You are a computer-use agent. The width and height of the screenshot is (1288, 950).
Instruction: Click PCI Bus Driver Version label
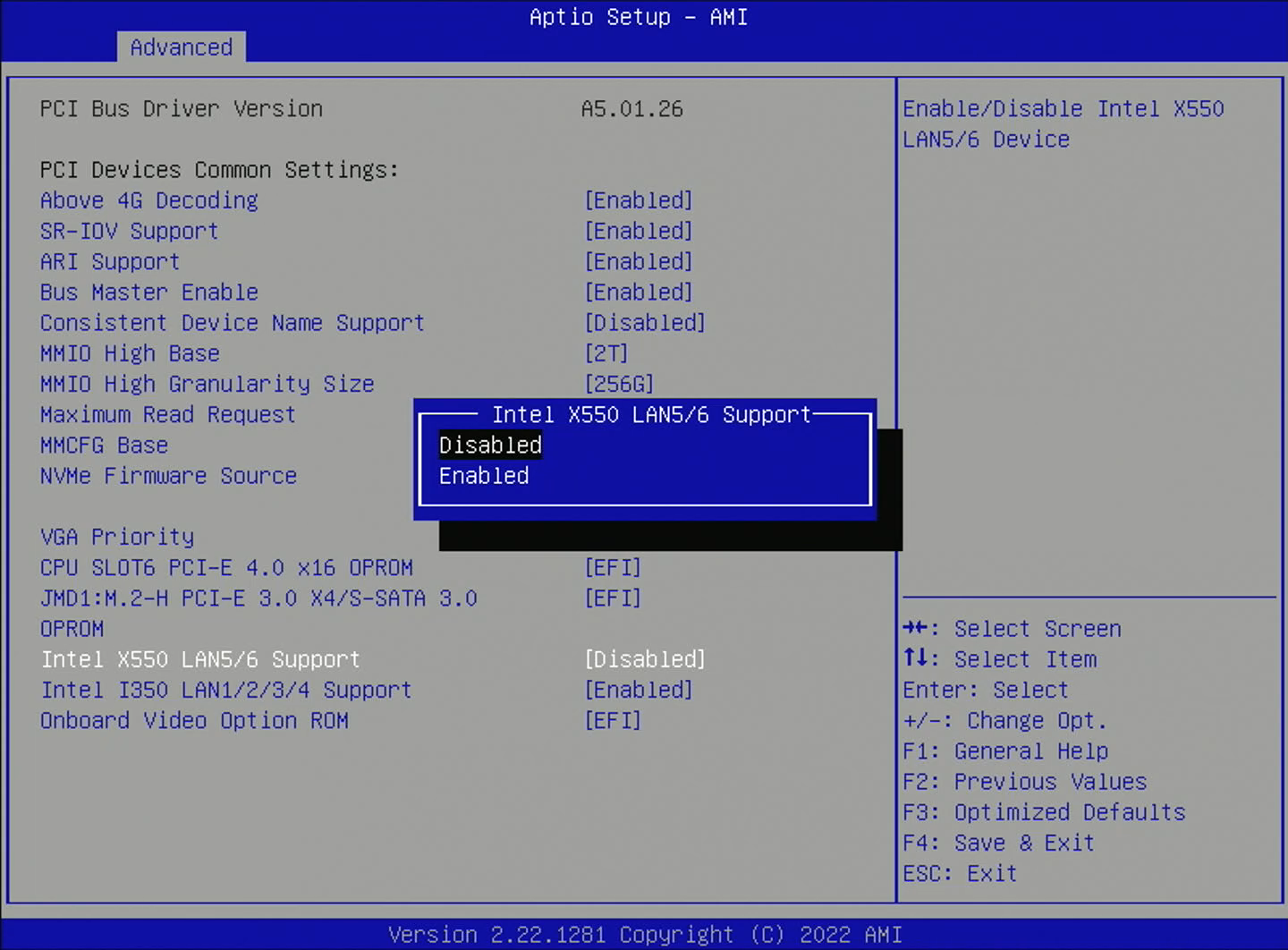182,109
